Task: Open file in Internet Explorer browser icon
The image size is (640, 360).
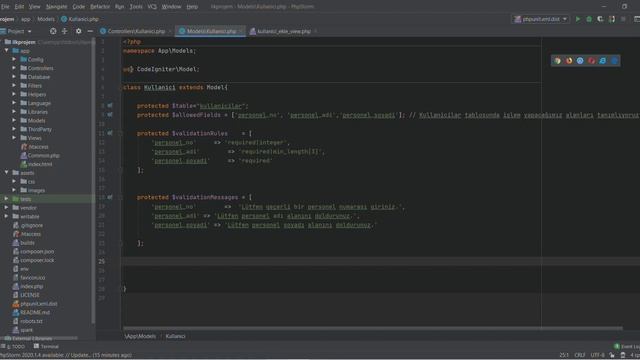Action: 603,61
